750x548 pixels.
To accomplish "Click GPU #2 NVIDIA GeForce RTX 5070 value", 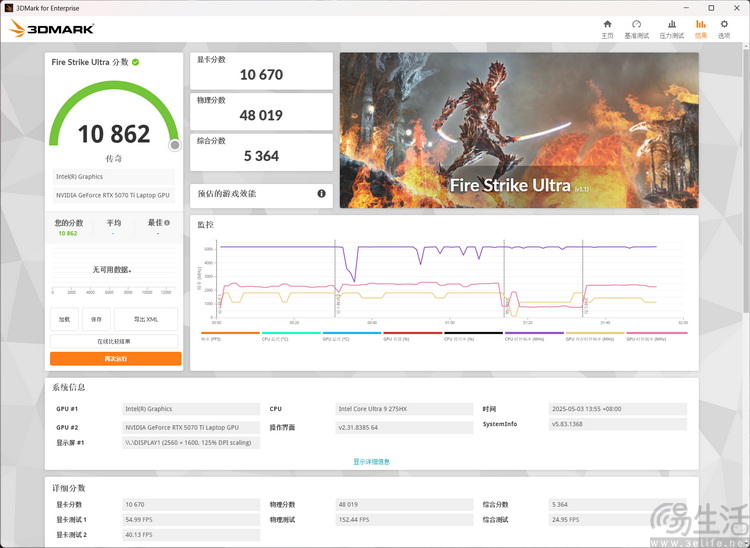I will coord(191,427).
